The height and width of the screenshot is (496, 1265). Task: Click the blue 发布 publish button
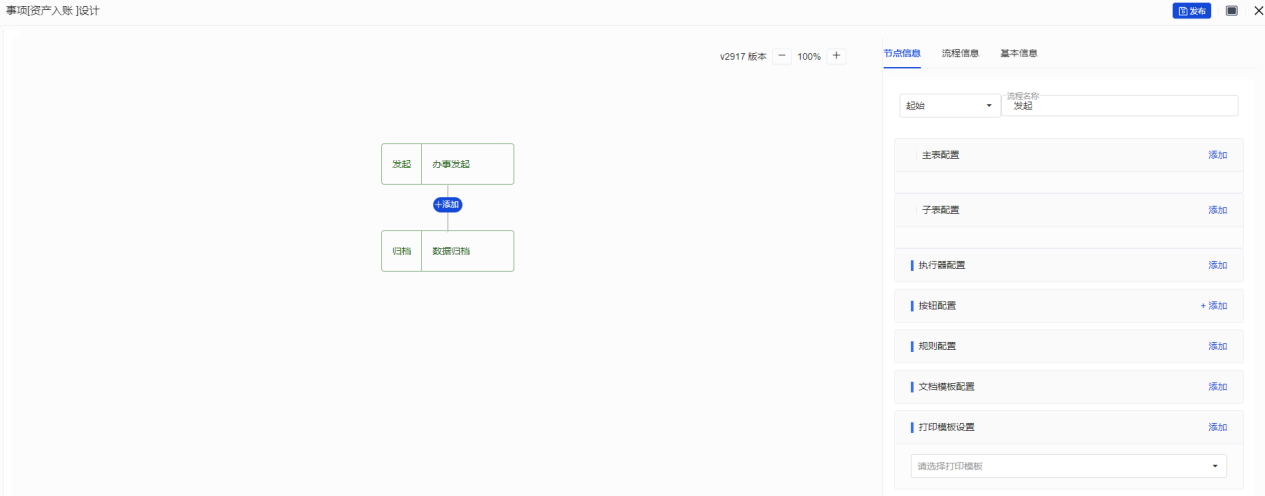point(1191,11)
